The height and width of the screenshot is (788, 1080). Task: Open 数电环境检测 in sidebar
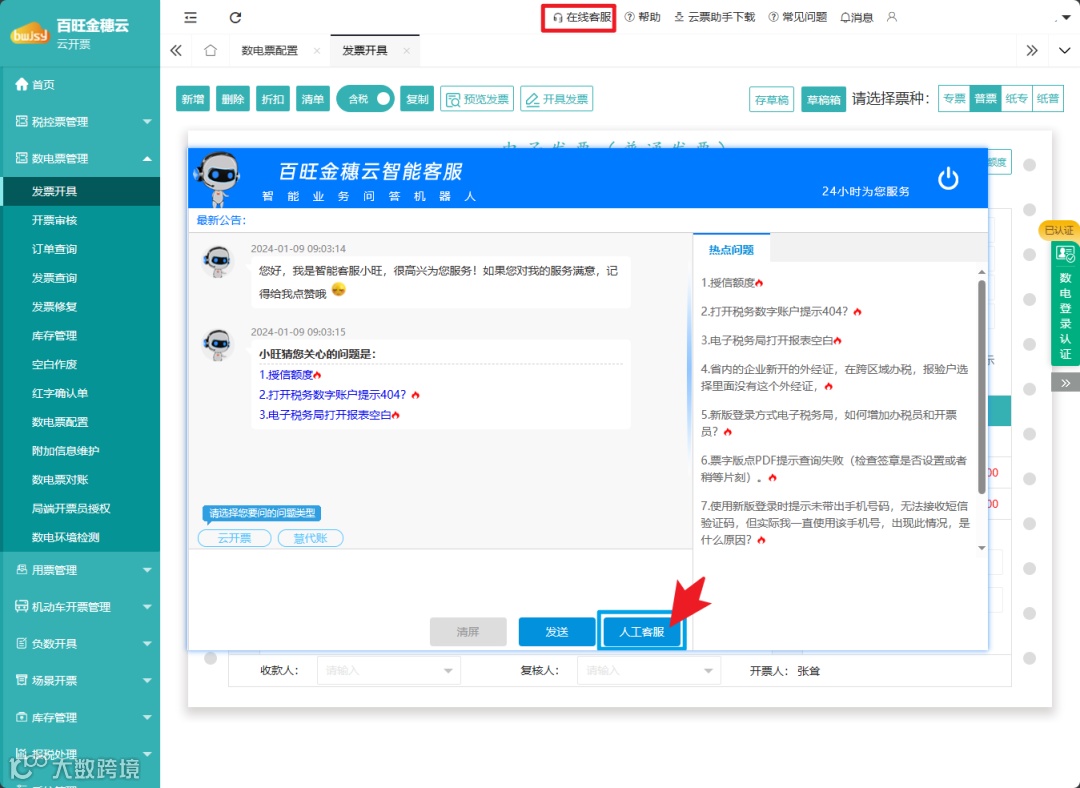pos(80,537)
